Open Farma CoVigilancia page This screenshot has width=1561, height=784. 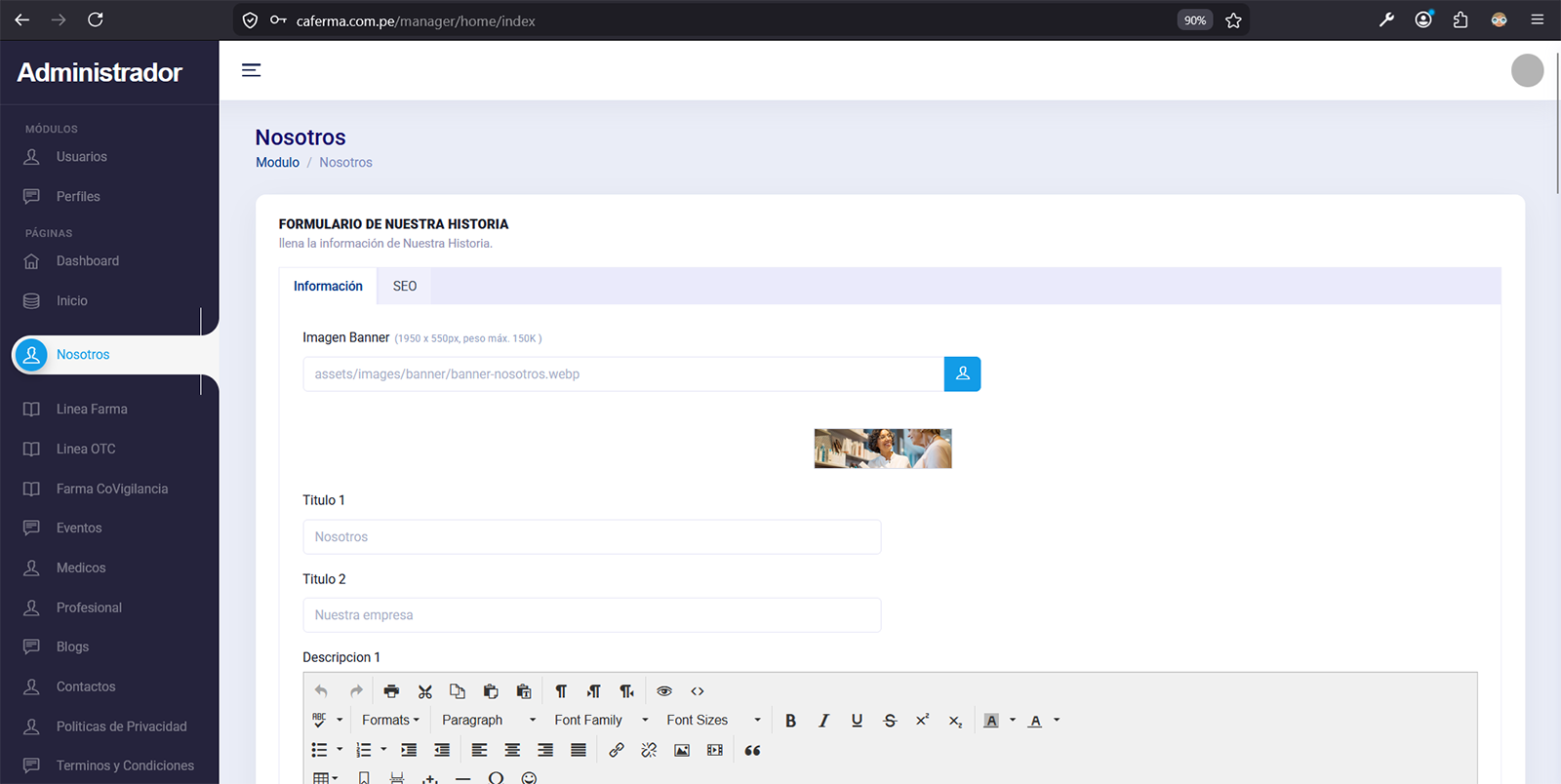click(112, 490)
